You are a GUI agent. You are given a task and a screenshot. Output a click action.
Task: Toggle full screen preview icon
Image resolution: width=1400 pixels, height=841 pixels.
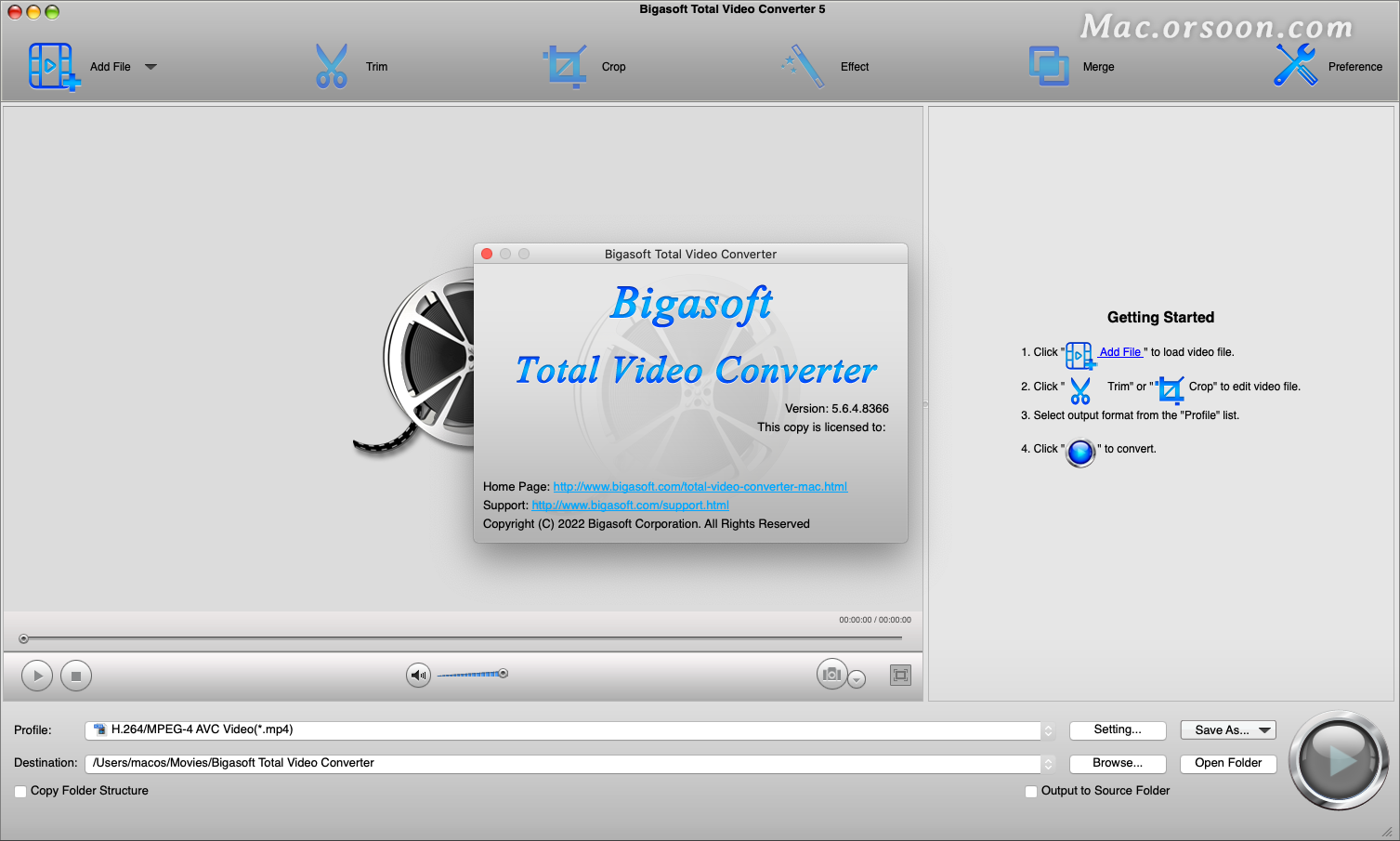(900, 676)
